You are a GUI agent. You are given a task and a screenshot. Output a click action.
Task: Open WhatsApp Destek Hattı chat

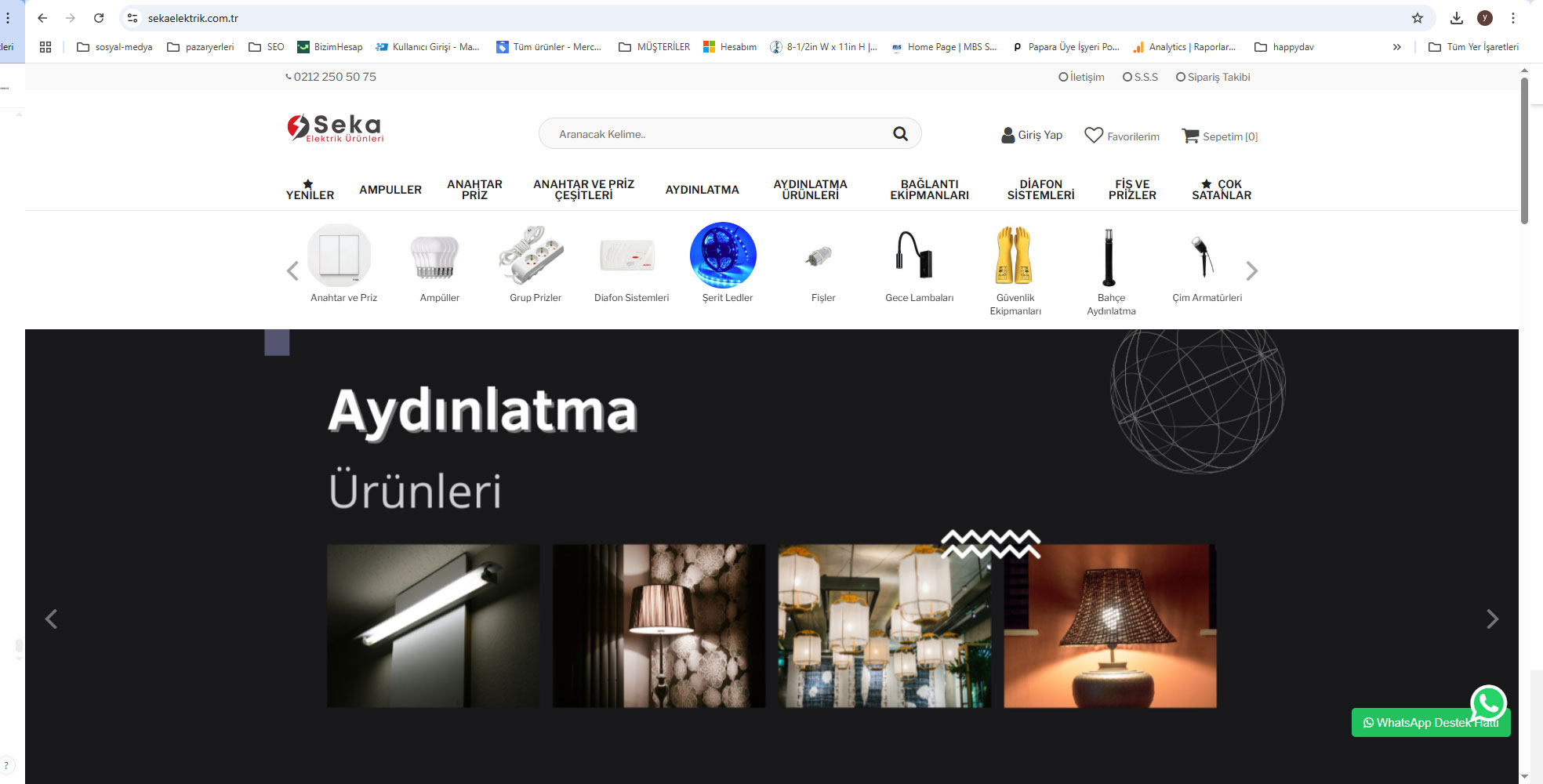(x=1430, y=722)
